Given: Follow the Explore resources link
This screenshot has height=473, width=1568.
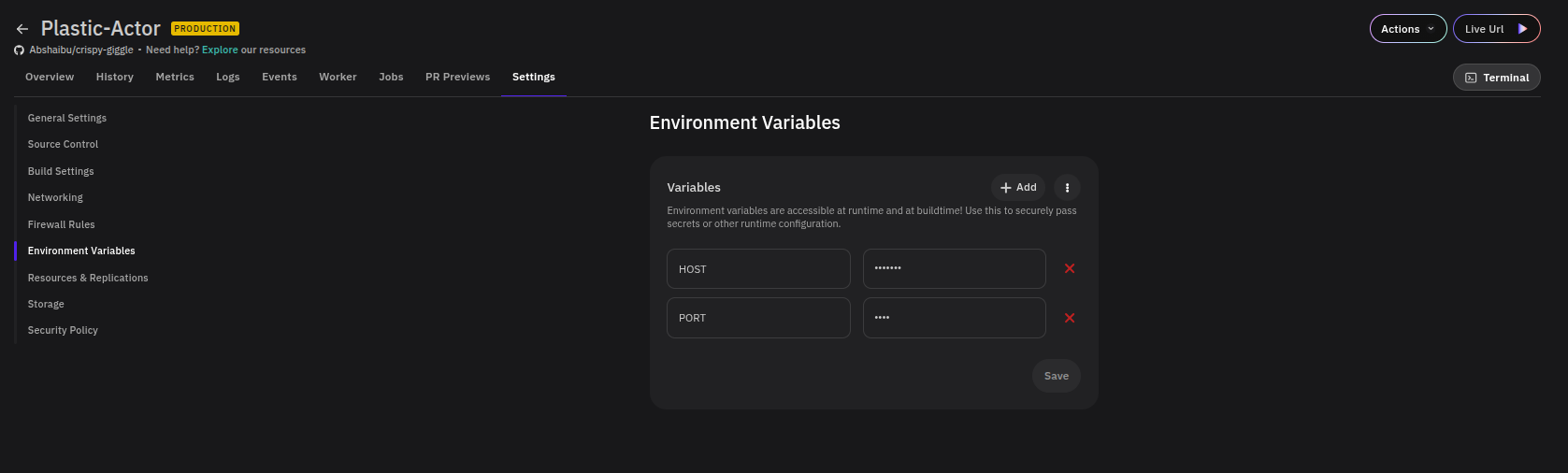Looking at the screenshot, I should [x=220, y=50].
